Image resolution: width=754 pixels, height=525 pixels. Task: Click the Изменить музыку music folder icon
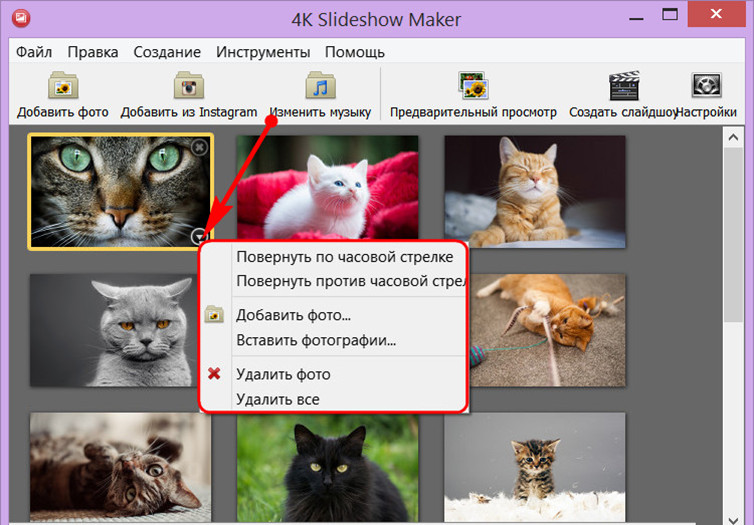click(x=320, y=86)
